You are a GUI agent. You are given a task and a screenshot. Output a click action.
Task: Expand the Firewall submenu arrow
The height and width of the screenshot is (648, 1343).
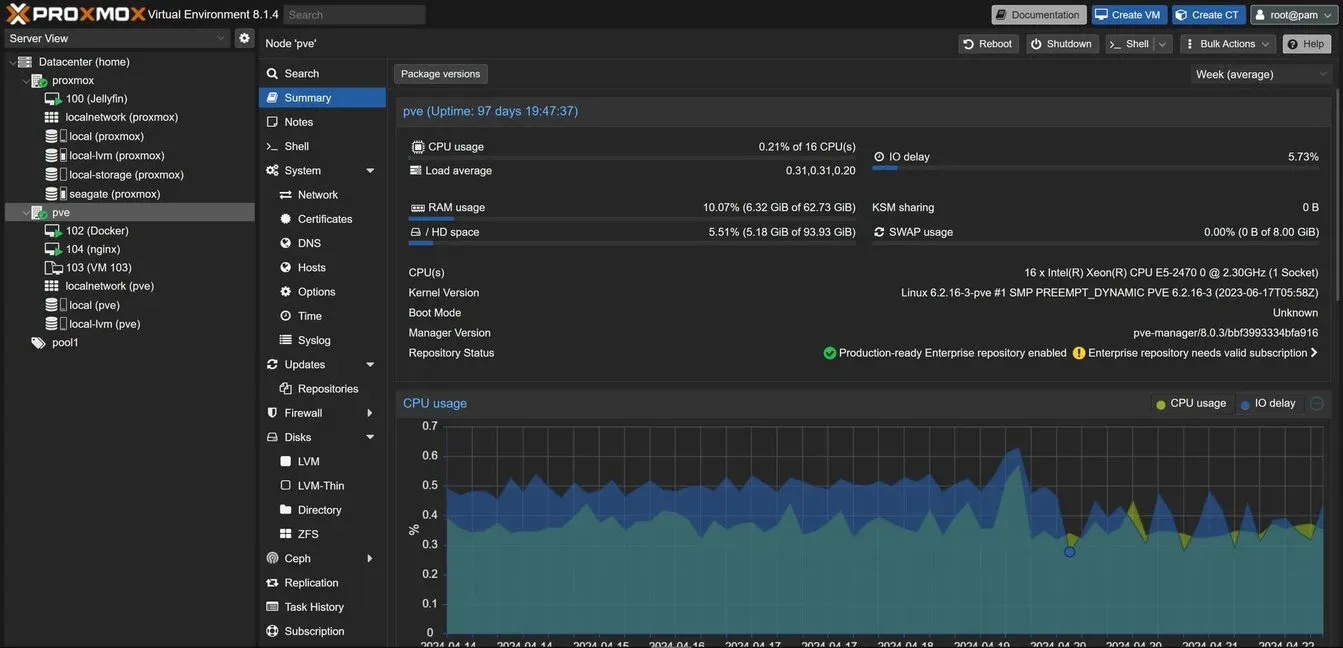pyautogui.click(x=370, y=413)
